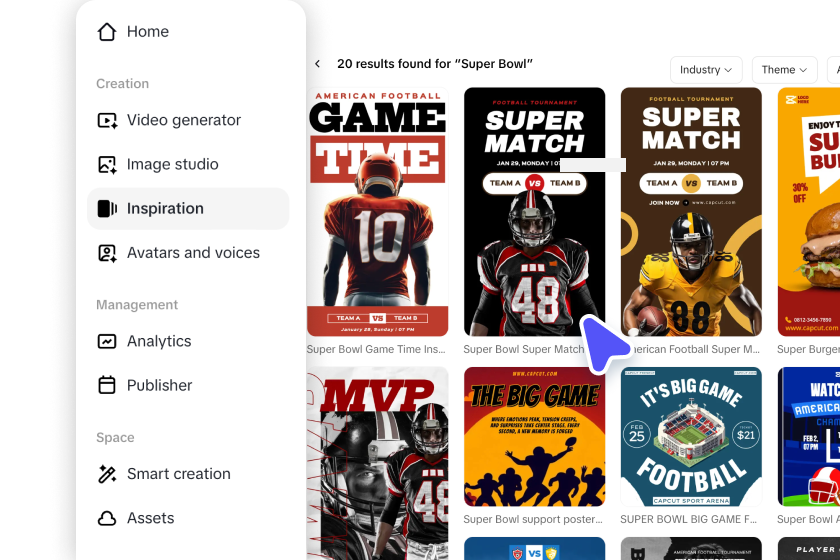Go back using the left chevron arrow
Screen dimensions: 840x560
click(318, 64)
